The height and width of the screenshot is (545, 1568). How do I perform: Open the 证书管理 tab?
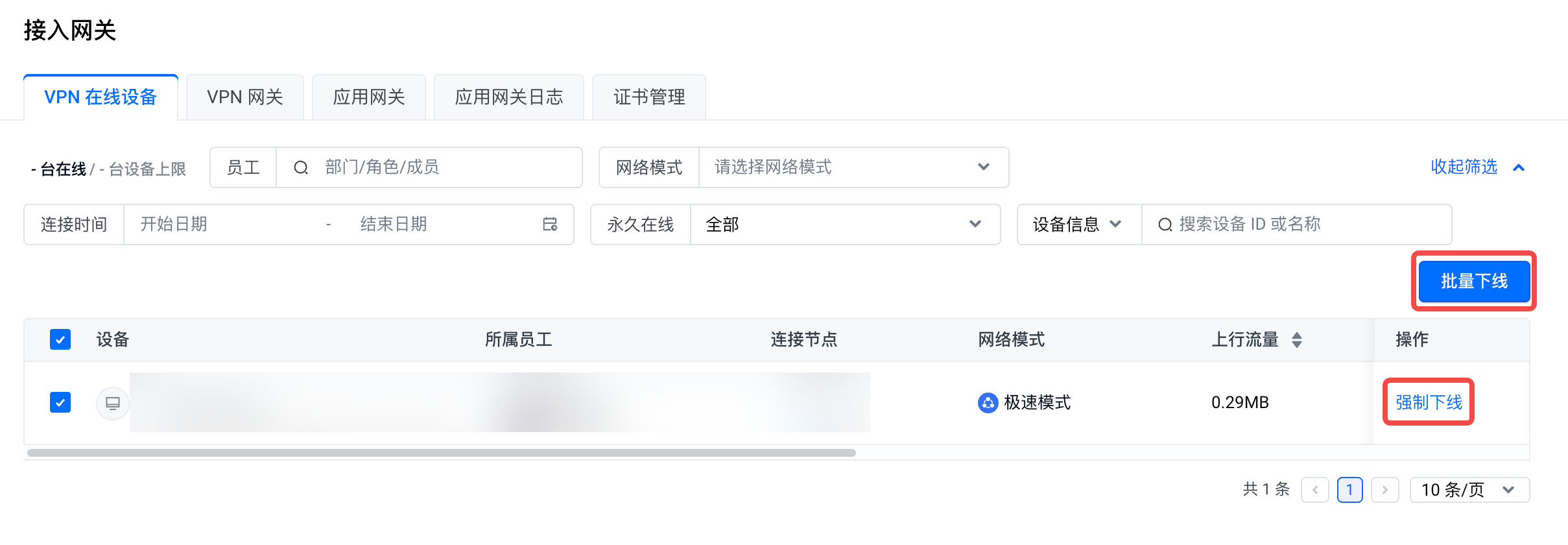(x=648, y=97)
